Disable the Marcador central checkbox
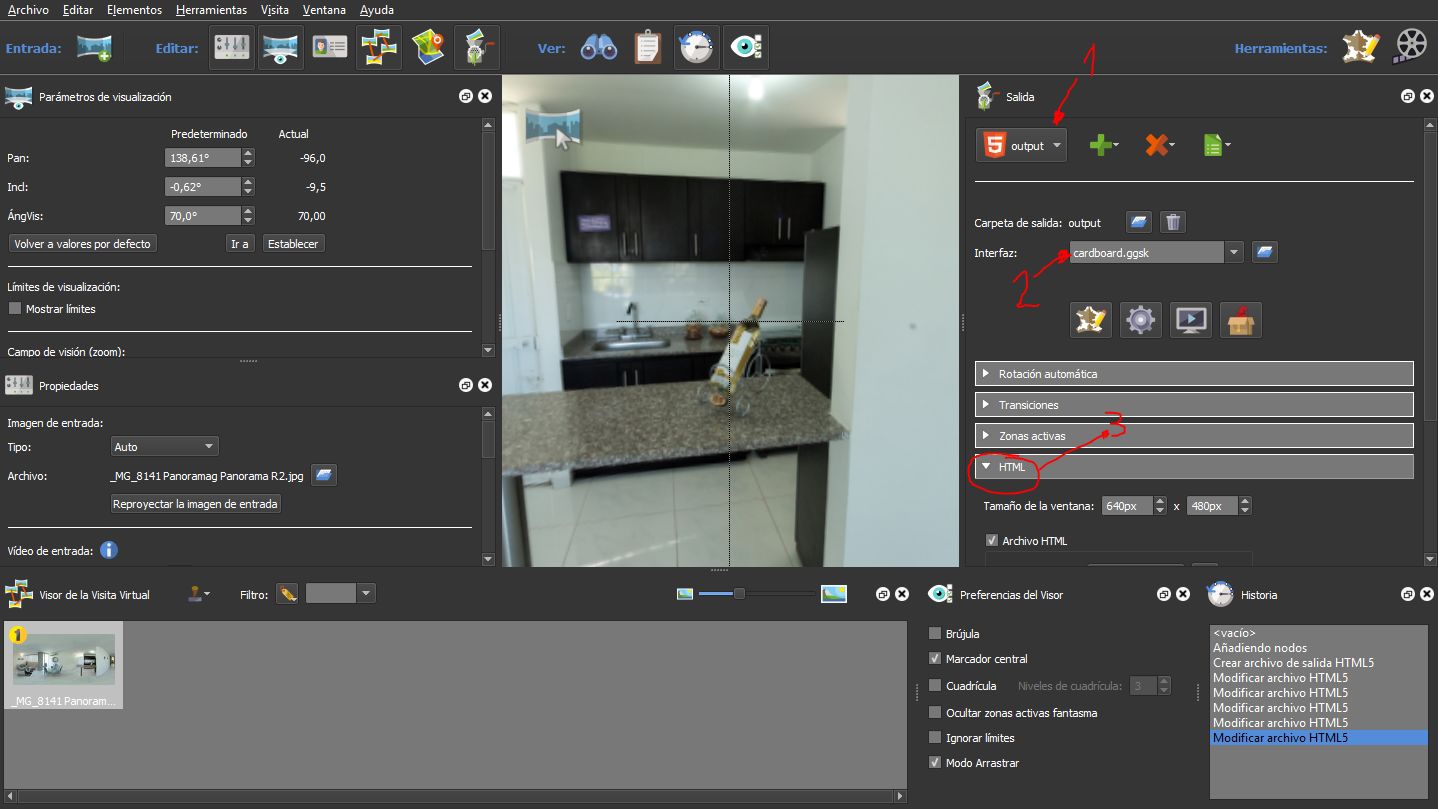 (x=935, y=658)
